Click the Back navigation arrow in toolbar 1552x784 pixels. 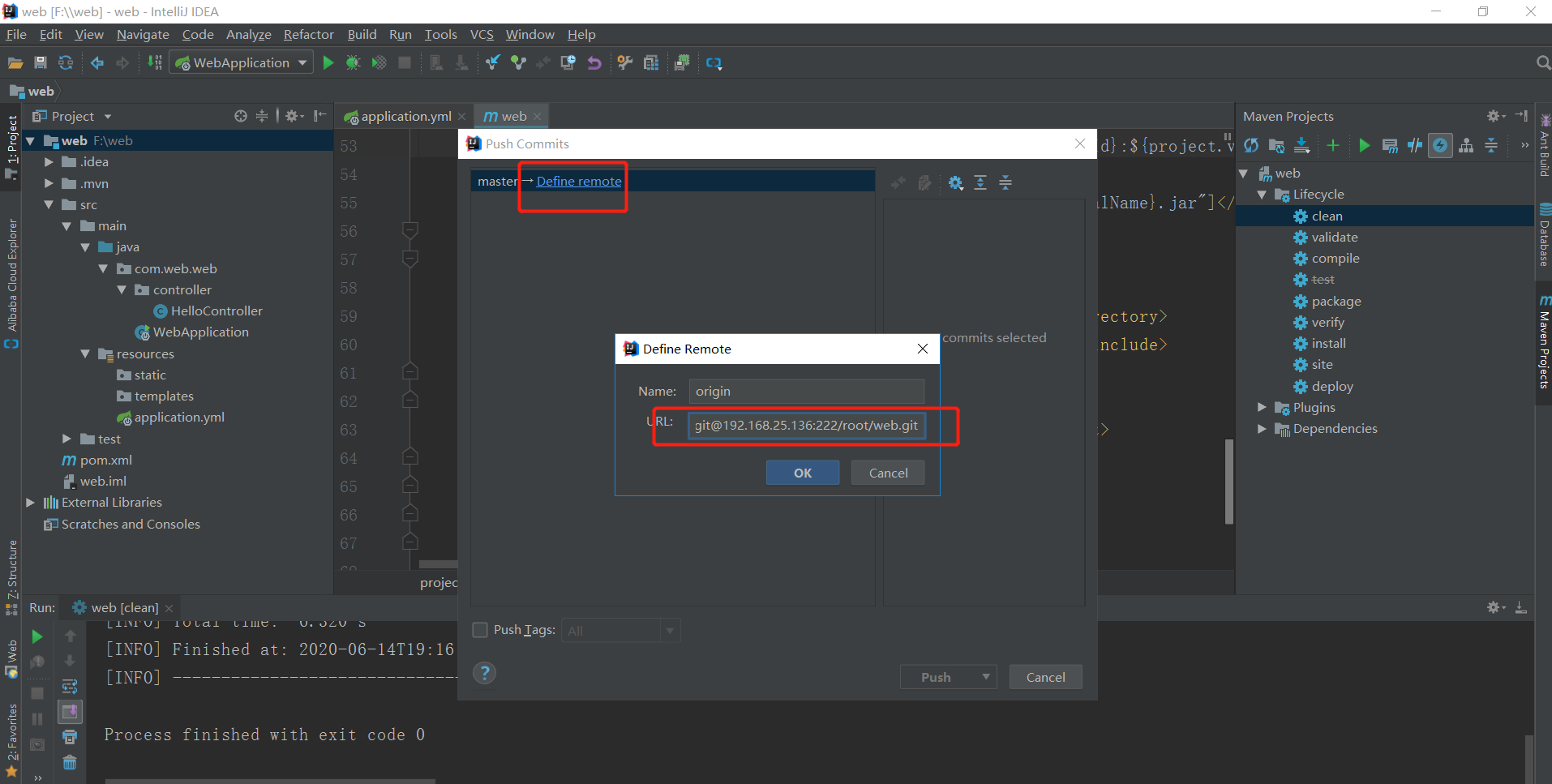point(97,63)
